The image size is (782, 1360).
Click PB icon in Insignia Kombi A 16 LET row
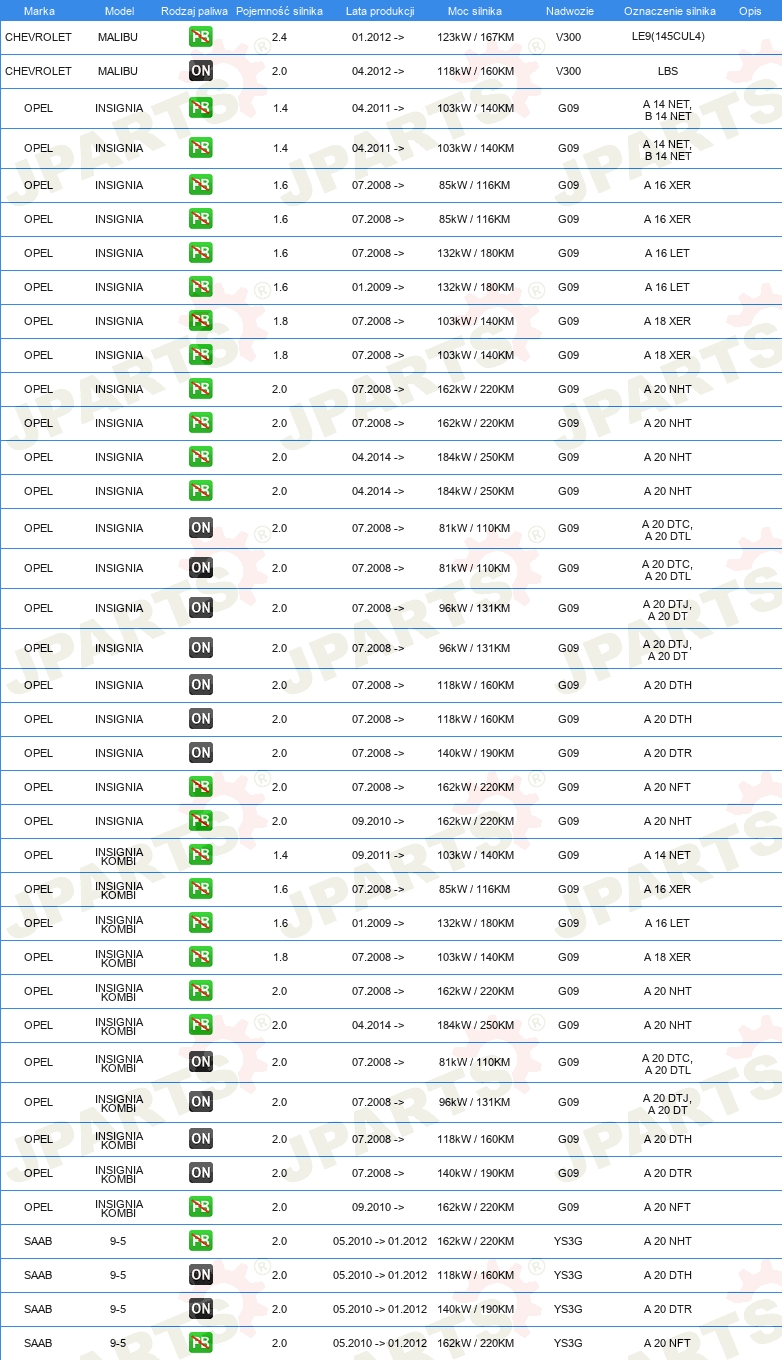click(x=201, y=923)
